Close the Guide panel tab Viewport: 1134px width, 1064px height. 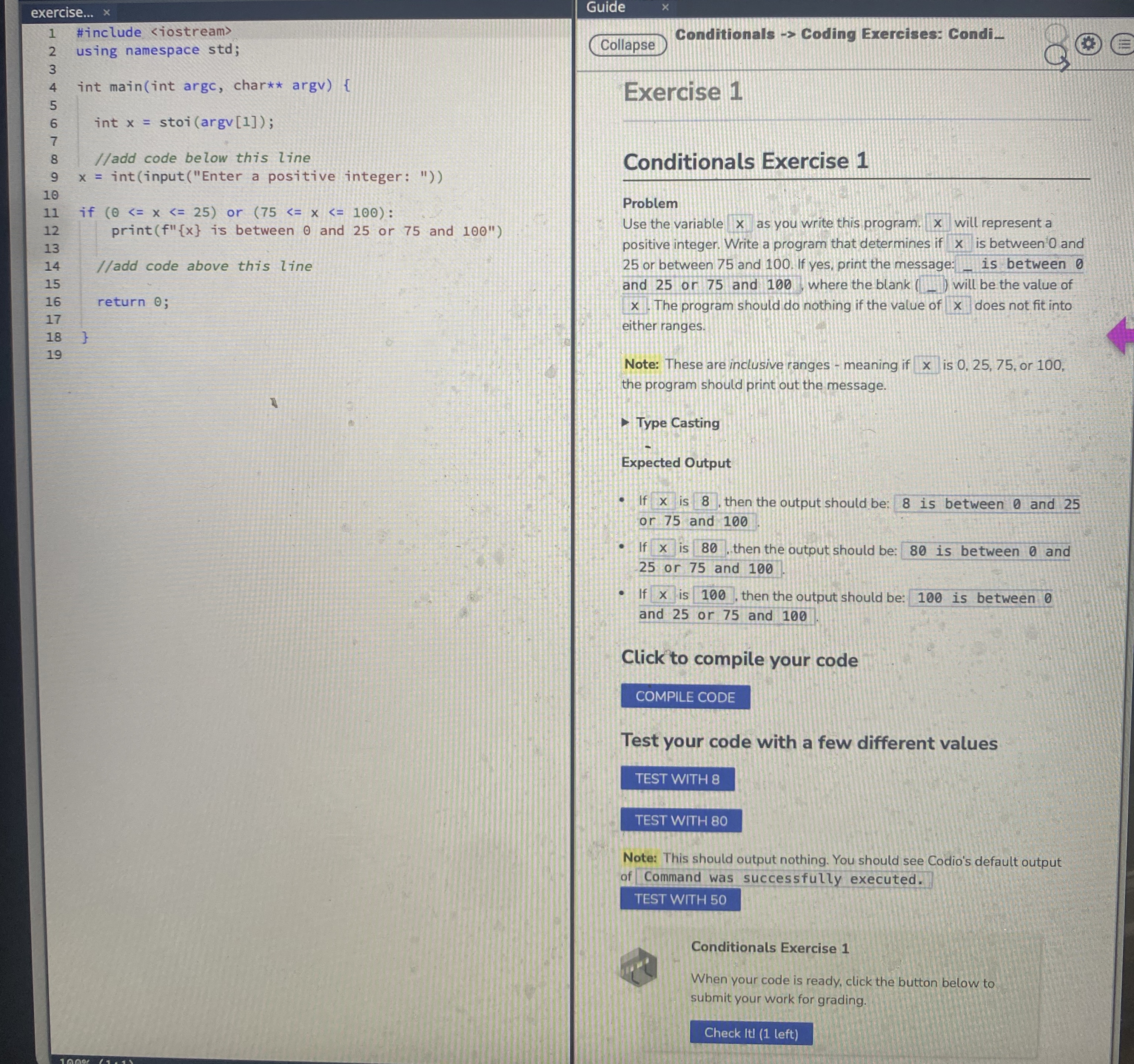664,8
